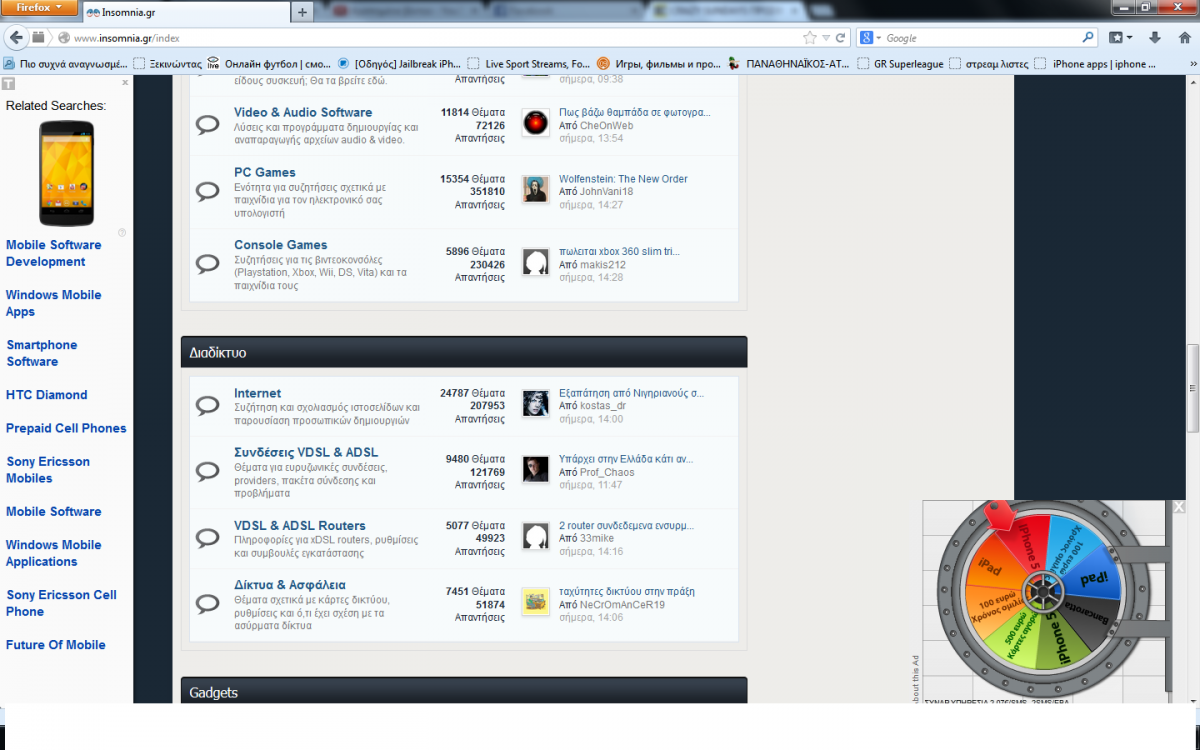Screen dimensions: 1200x750
Task: Open the 'iPhone apps | iphone' bookmark
Action: [x=1097, y=64]
